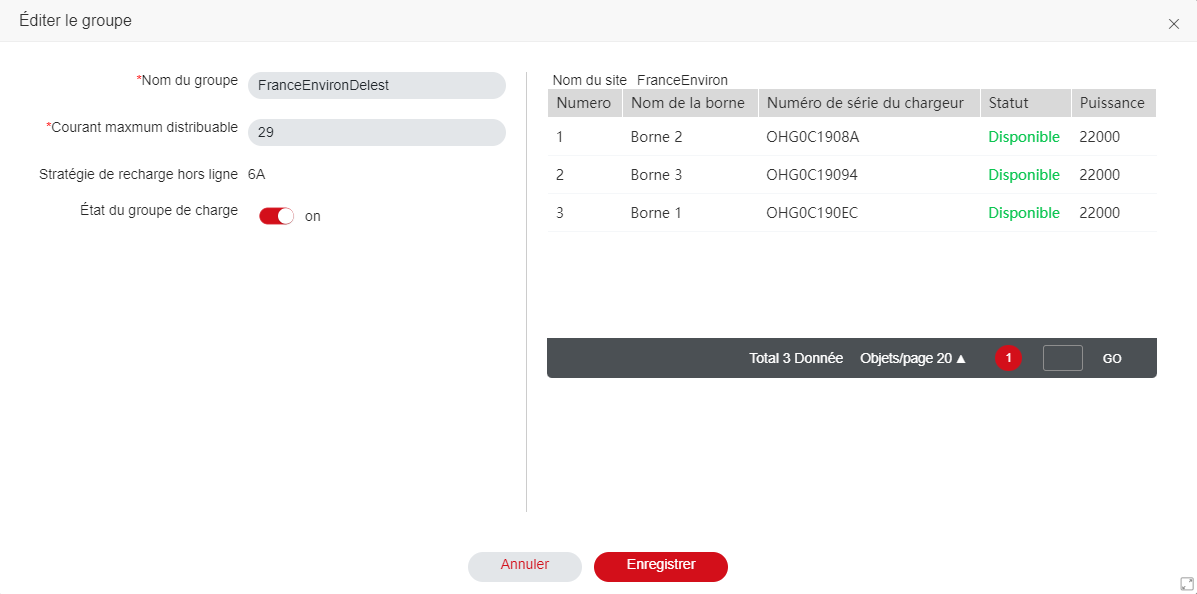
Task: Click the Stratégie de recharge hors ligne label
Action: [138, 174]
